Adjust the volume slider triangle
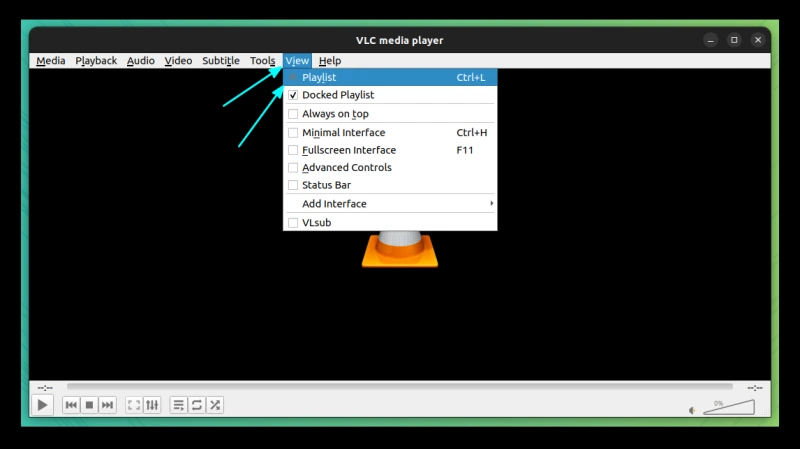 click(x=729, y=407)
